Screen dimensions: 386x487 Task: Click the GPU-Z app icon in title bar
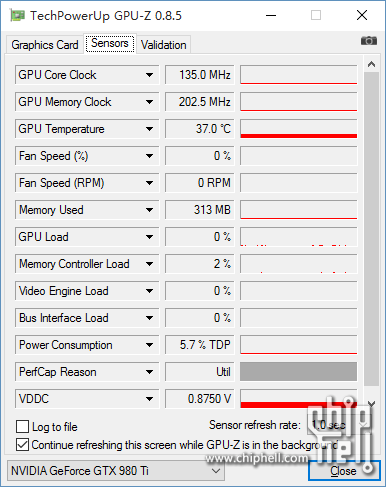pyautogui.click(x=17, y=15)
